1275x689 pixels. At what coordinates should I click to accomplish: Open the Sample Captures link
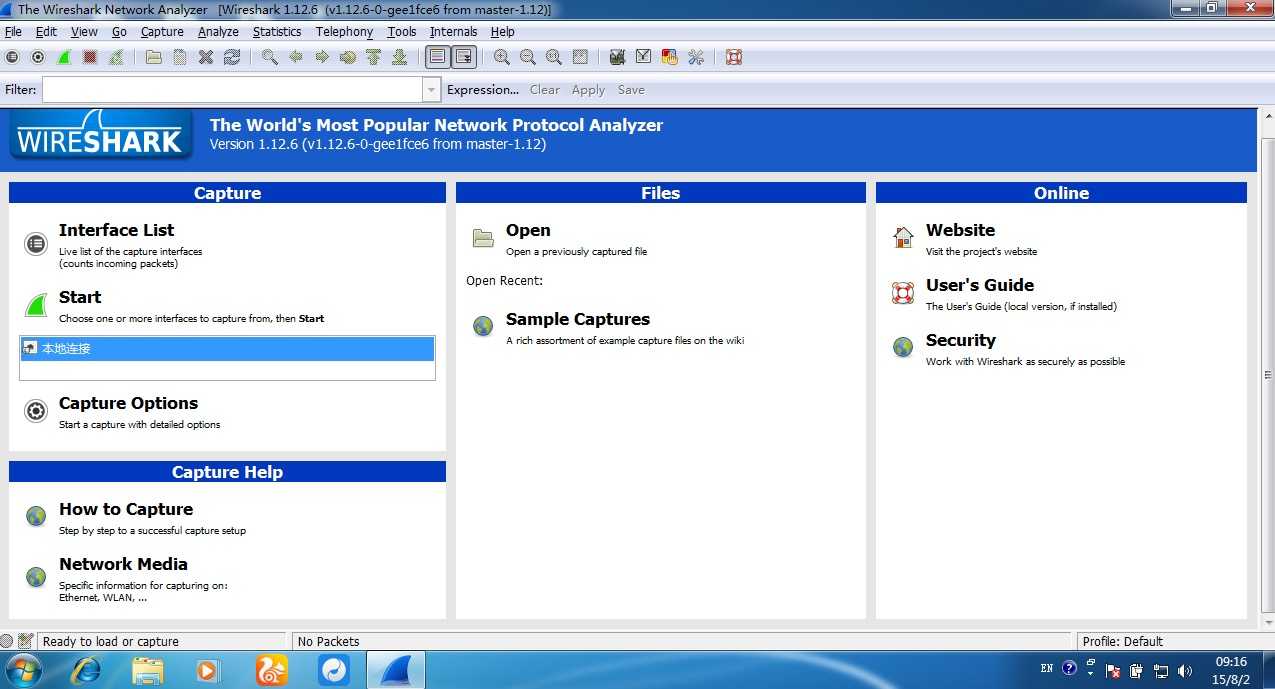coord(578,319)
